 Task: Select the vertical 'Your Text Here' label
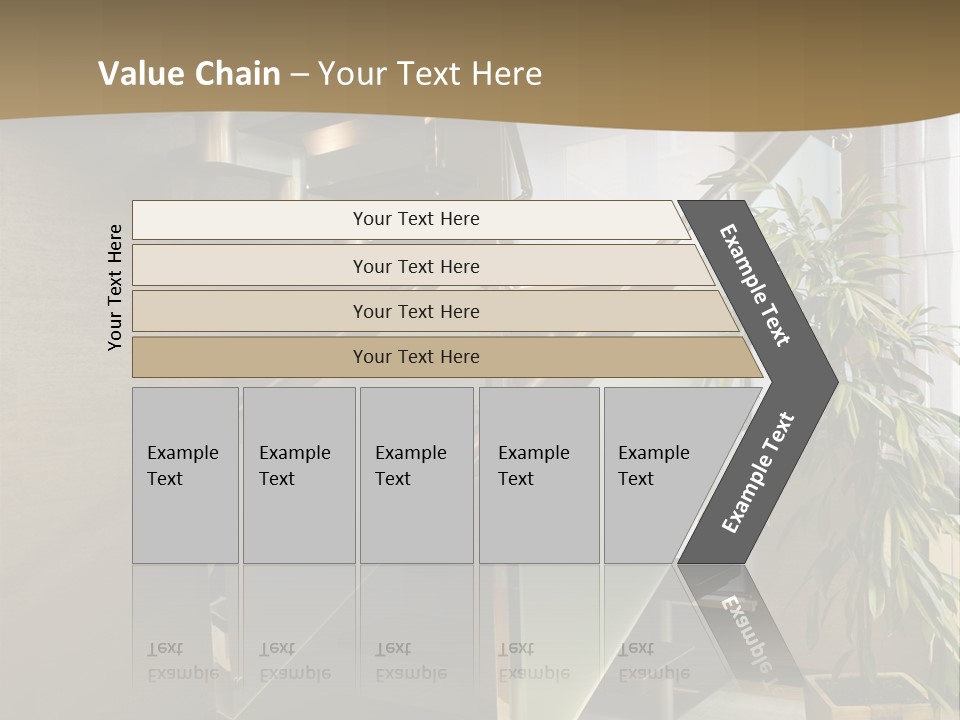115,287
